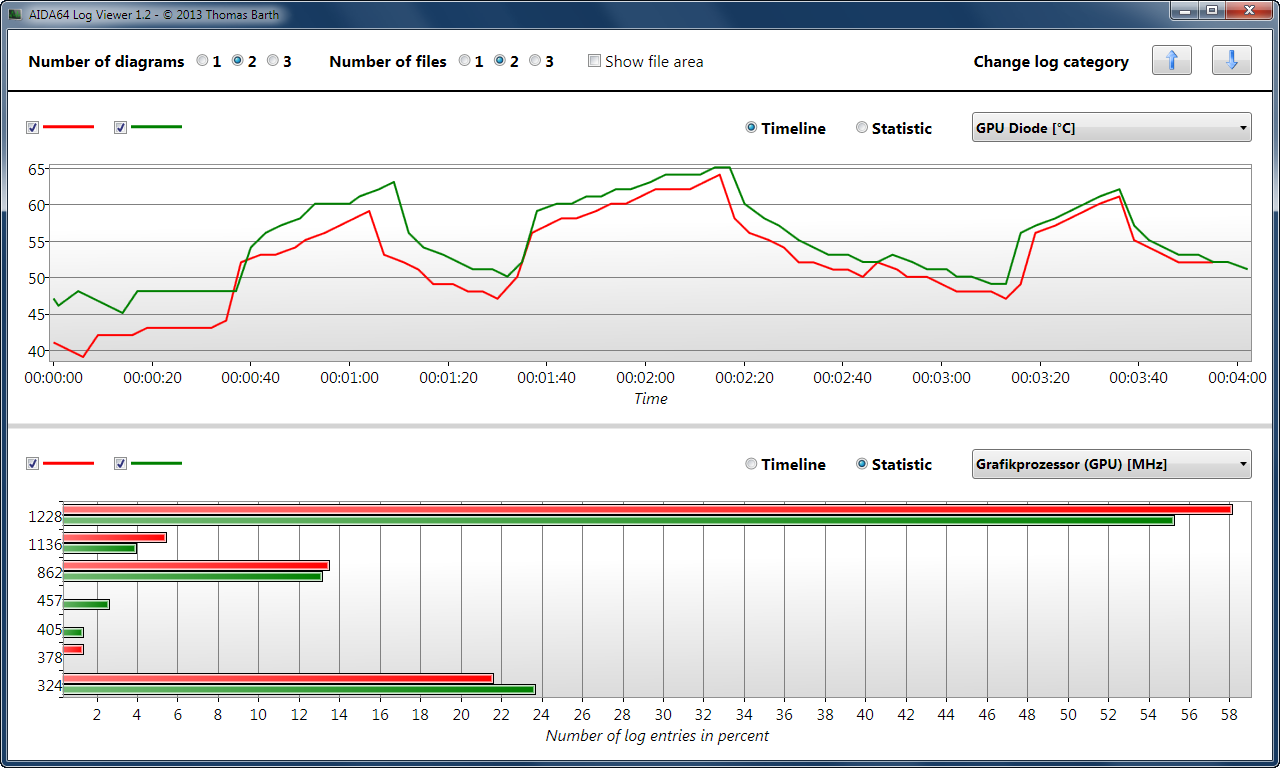Image resolution: width=1280 pixels, height=768 pixels.
Task: Enable the Show file area checkbox
Action: click(595, 61)
